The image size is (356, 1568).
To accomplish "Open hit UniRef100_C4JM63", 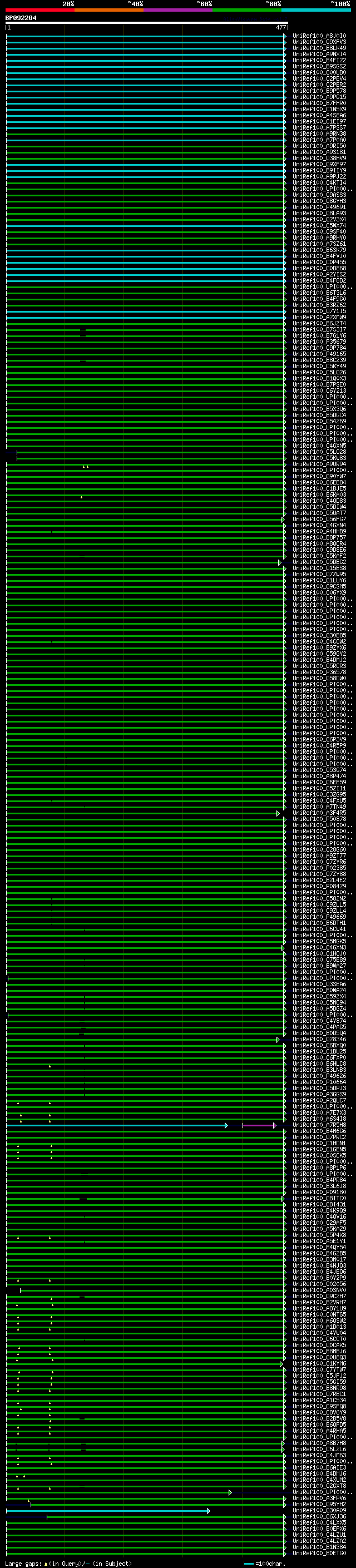I will click(x=319, y=1456).
